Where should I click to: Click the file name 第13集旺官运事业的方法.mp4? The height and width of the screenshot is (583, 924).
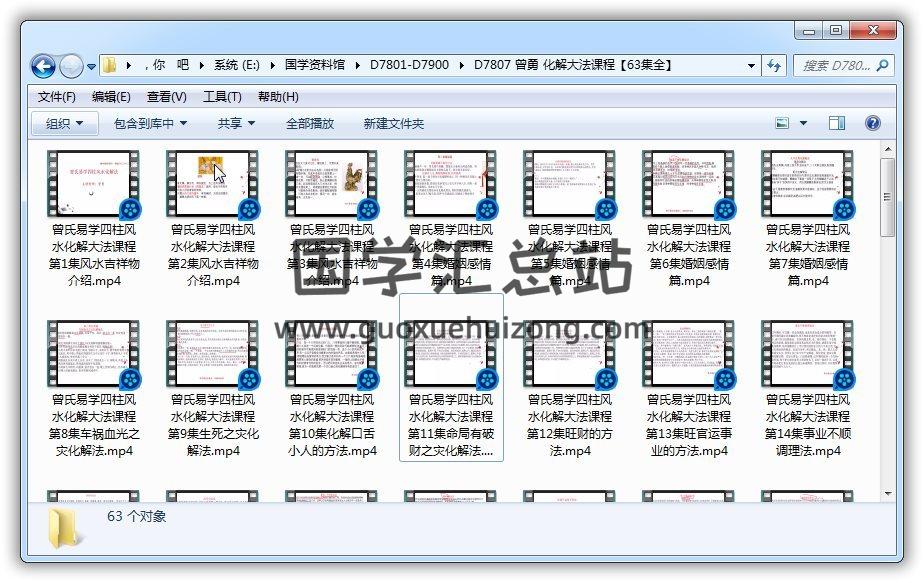point(689,425)
